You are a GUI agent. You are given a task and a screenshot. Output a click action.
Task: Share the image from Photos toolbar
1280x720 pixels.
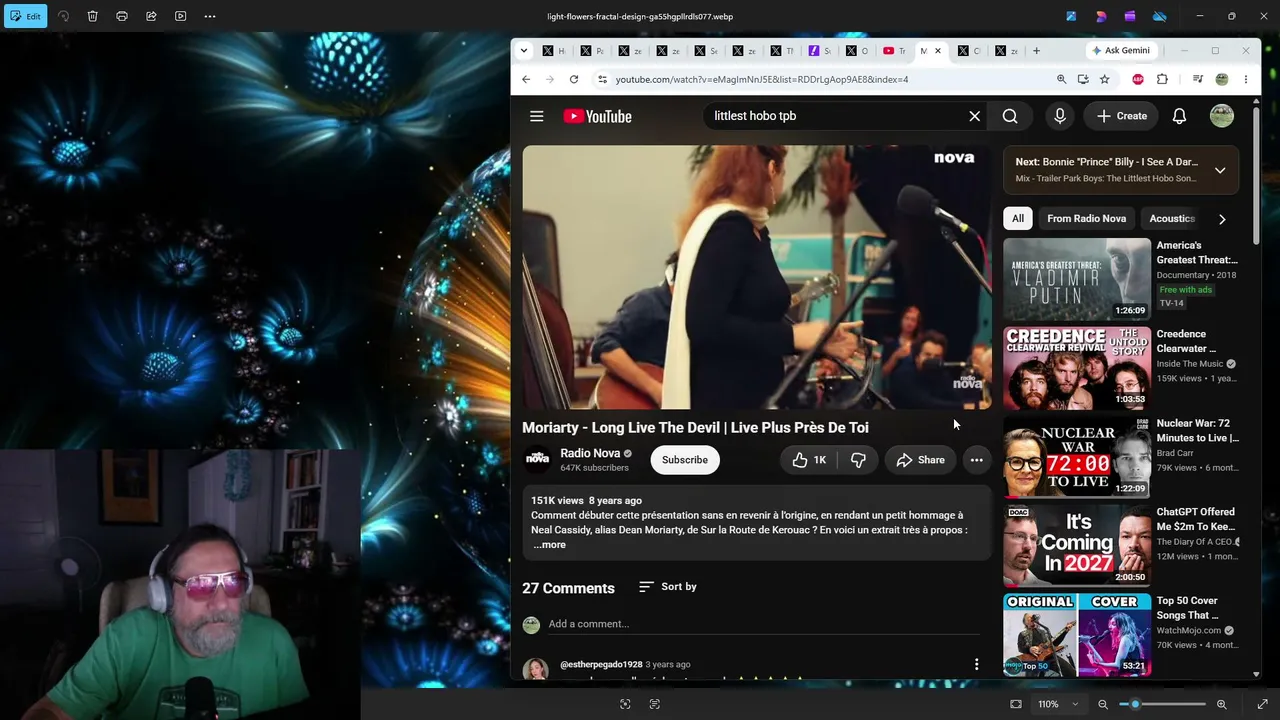pos(151,16)
